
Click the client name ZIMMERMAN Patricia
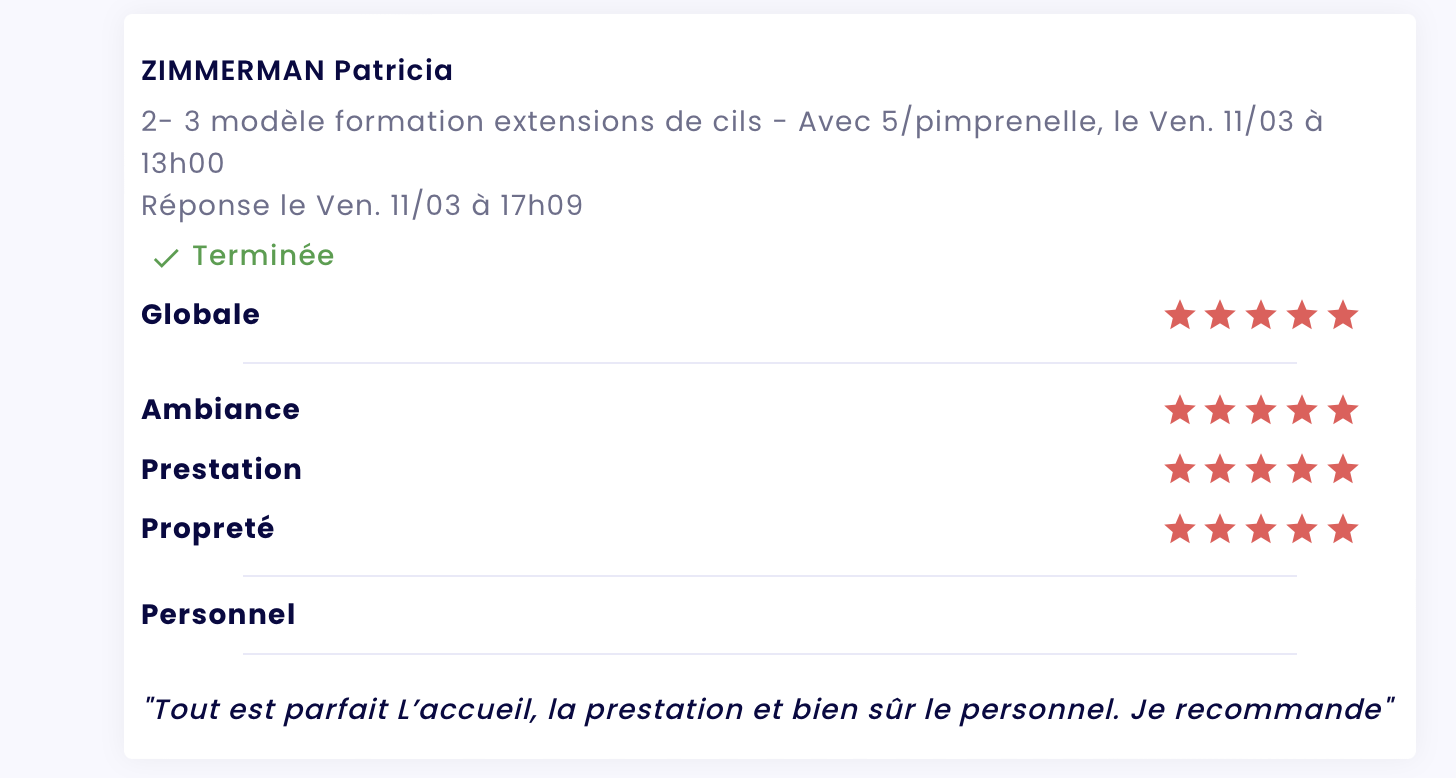297,71
